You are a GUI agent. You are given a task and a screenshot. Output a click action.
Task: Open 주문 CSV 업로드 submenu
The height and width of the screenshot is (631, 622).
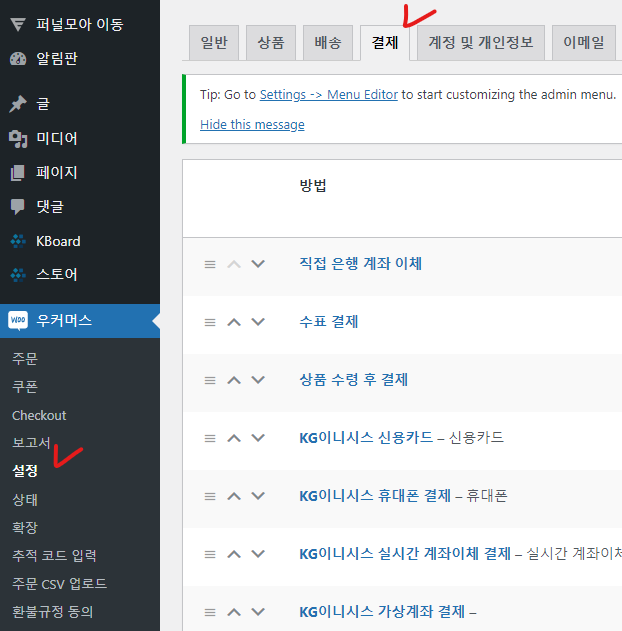pyautogui.click(x=59, y=584)
